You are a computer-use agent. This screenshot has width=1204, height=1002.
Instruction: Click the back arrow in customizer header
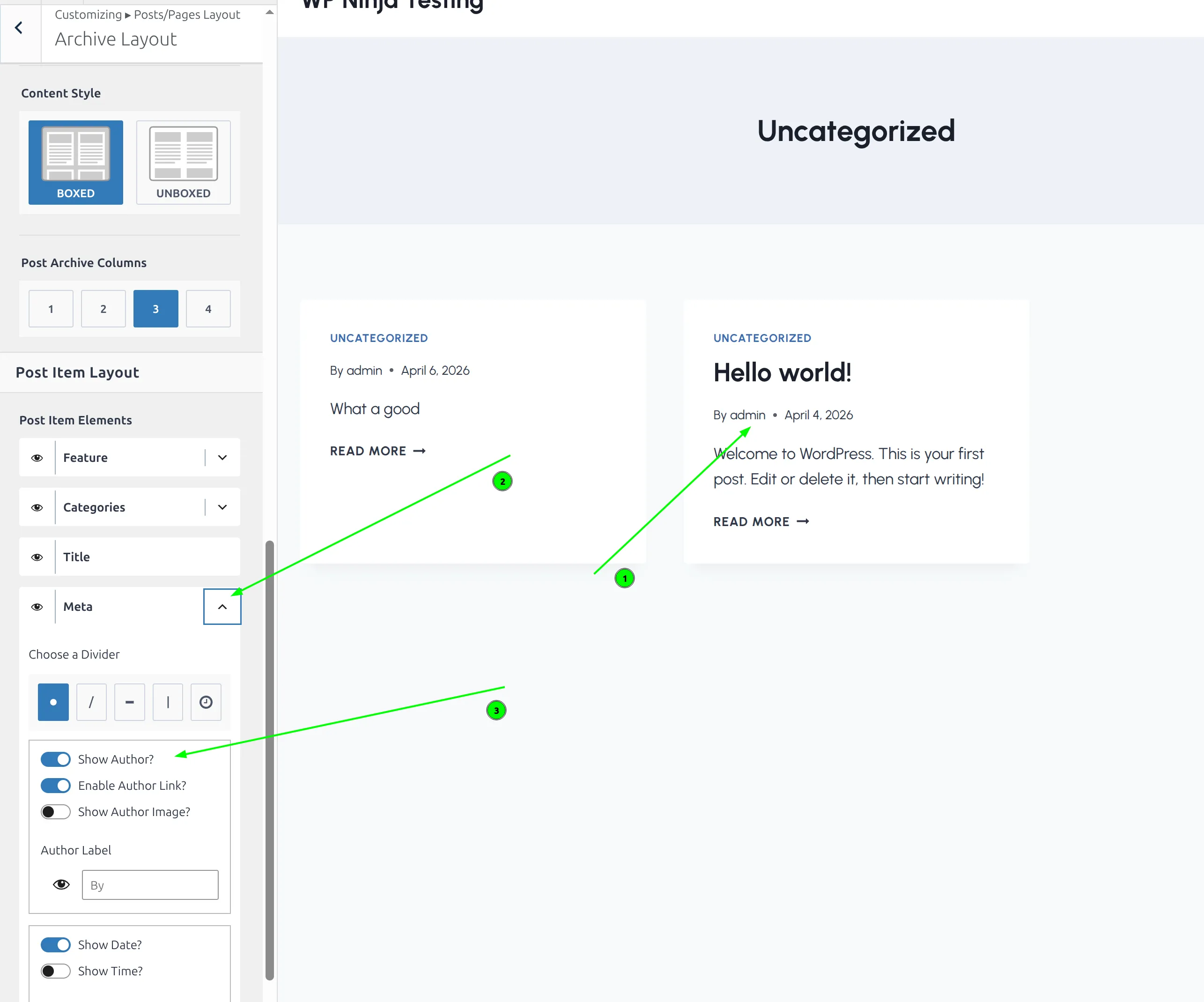(19, 28)
